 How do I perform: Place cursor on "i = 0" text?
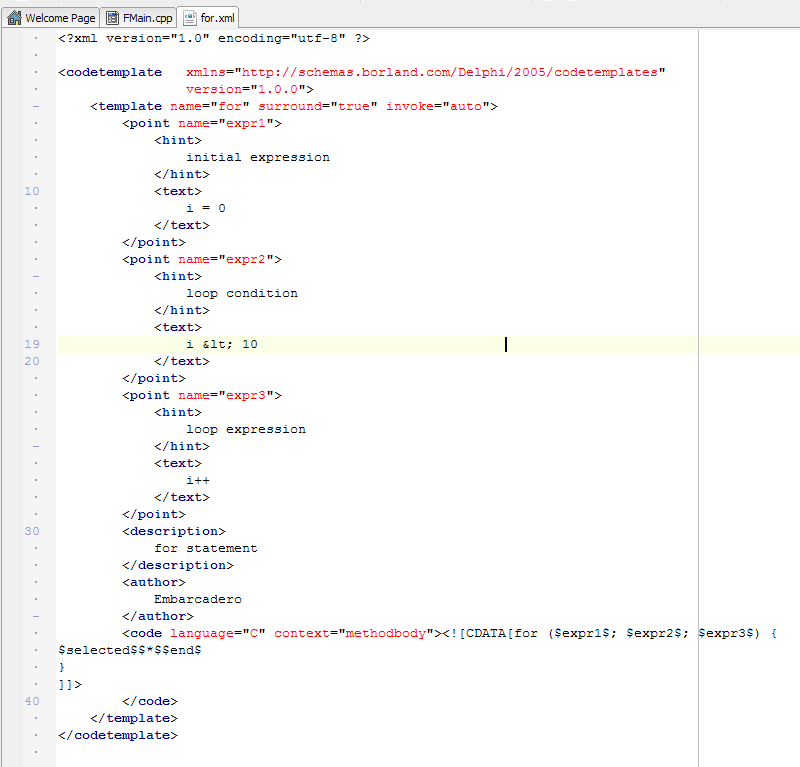pos(206,208)
